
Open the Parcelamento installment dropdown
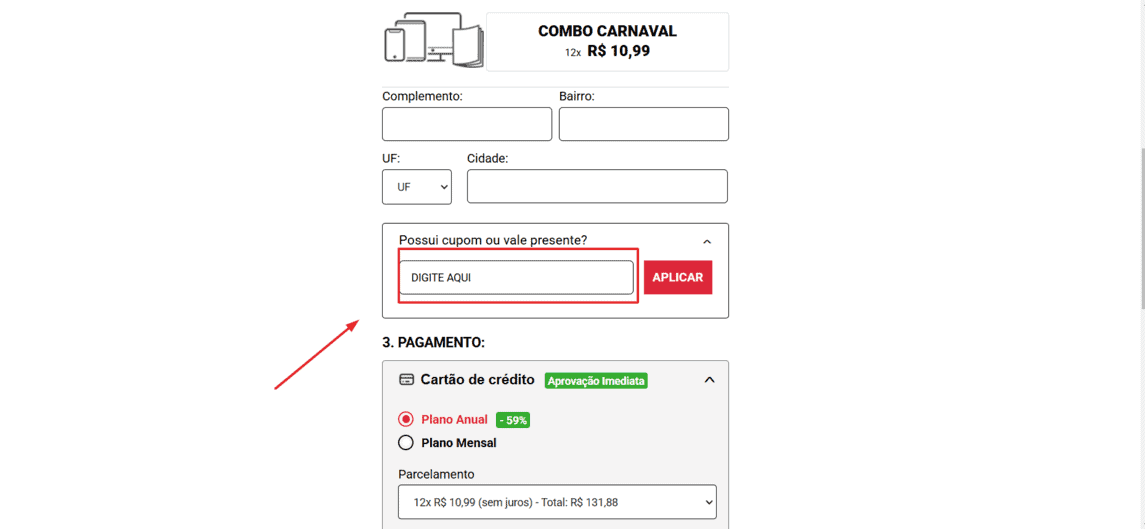557,502
